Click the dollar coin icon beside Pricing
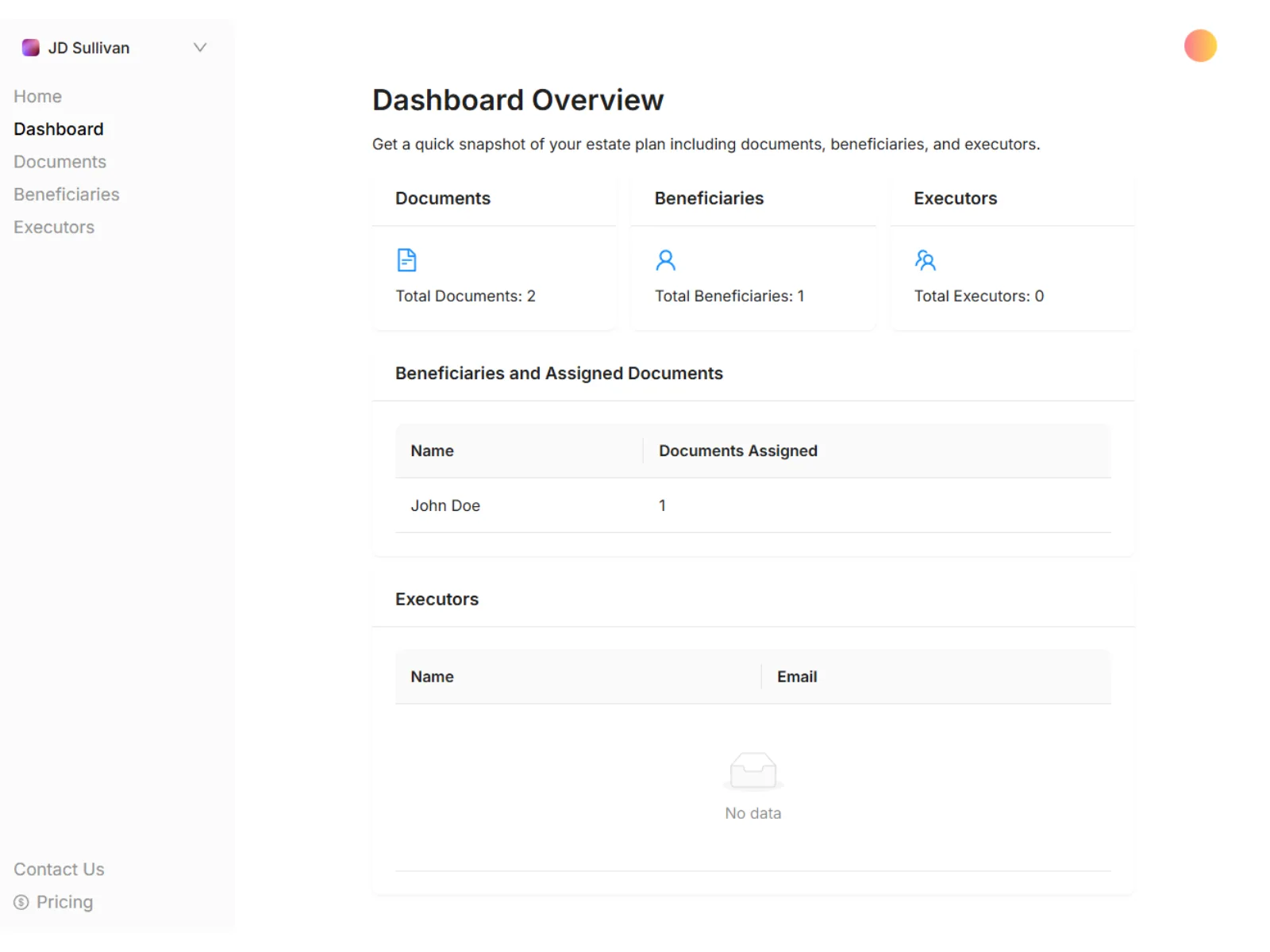 21,903
